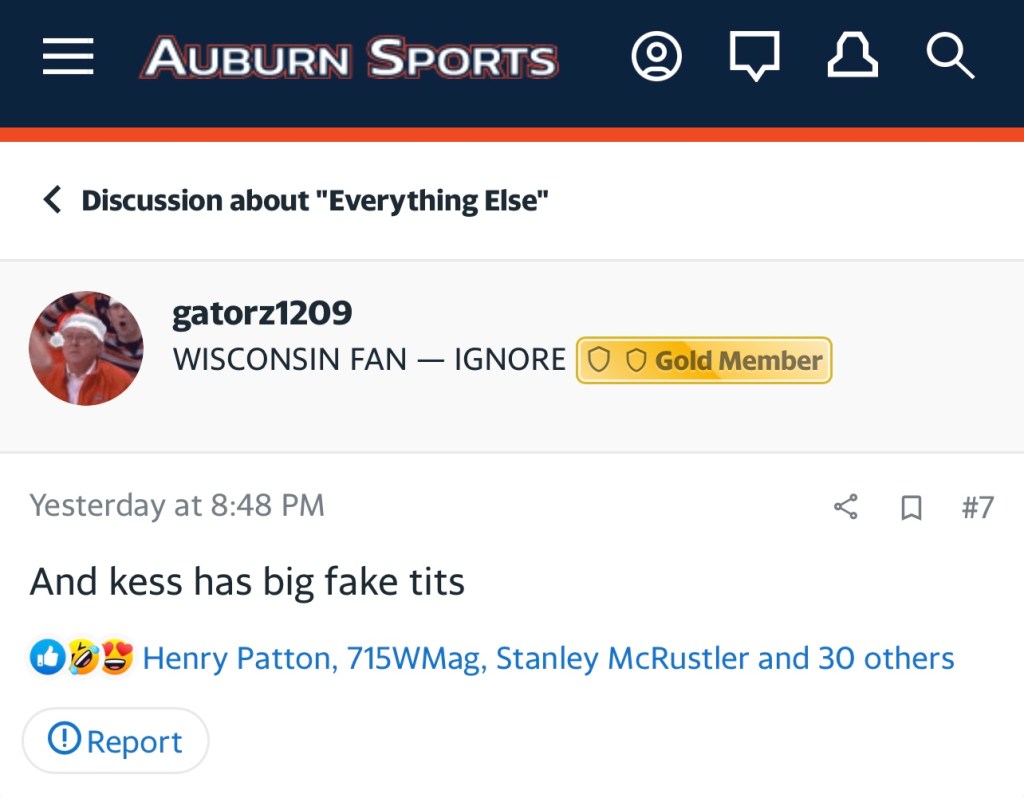Click the Gold Member badge
Screen dimensions: 1024x798
point(704,360)
